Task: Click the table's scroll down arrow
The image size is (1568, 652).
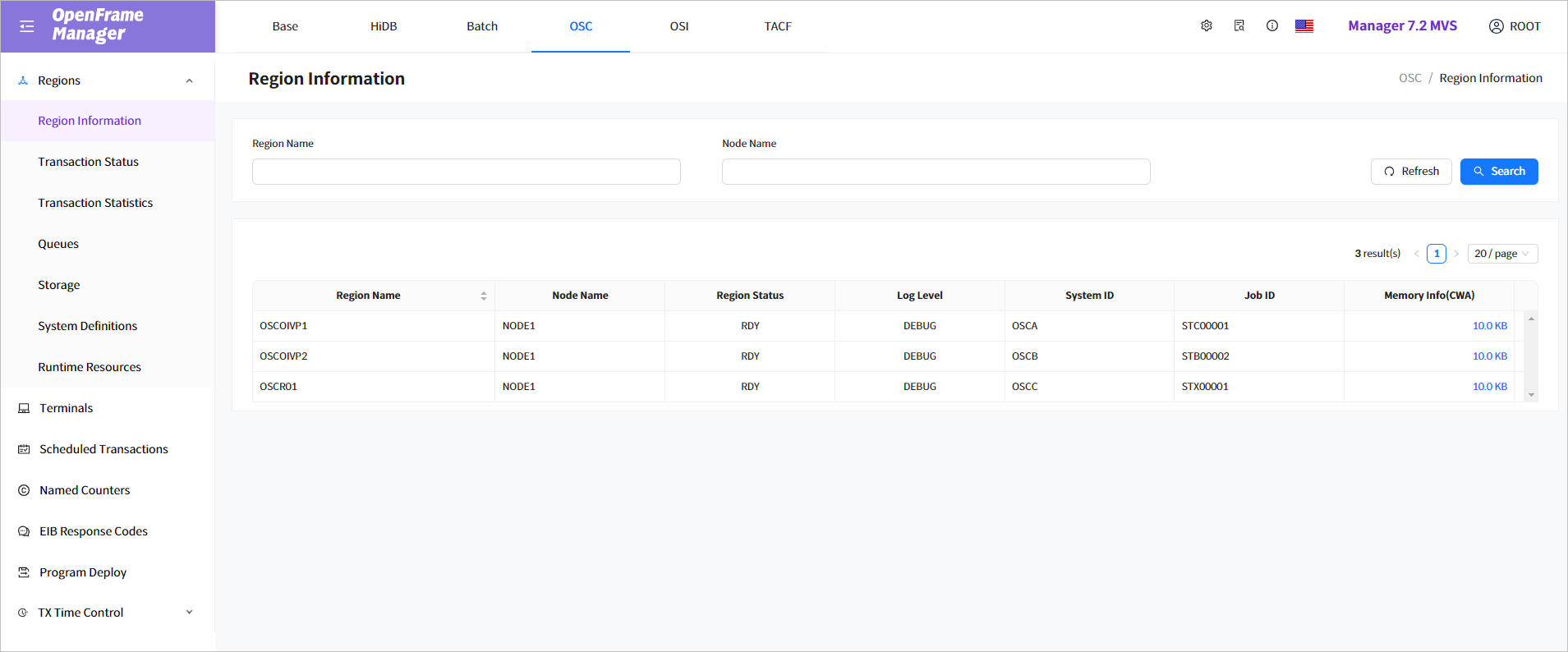Action: point(1531,395)
